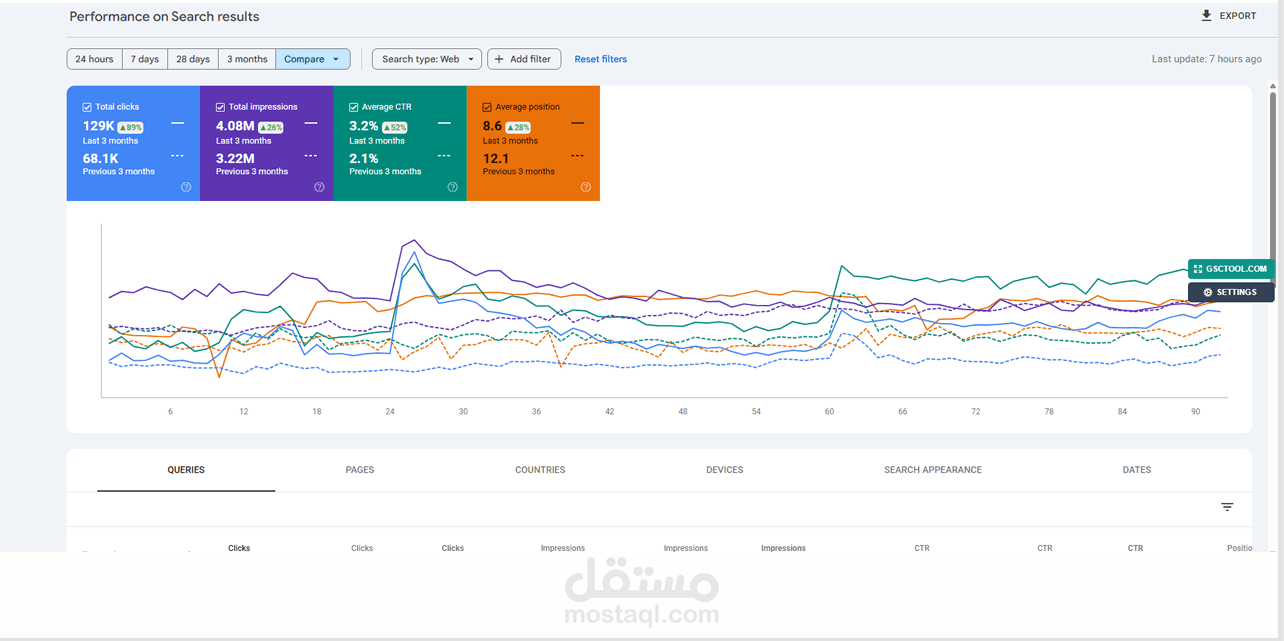1284x641 pixels.
Task: Open help for Average position card
Action: click(586, 187)
